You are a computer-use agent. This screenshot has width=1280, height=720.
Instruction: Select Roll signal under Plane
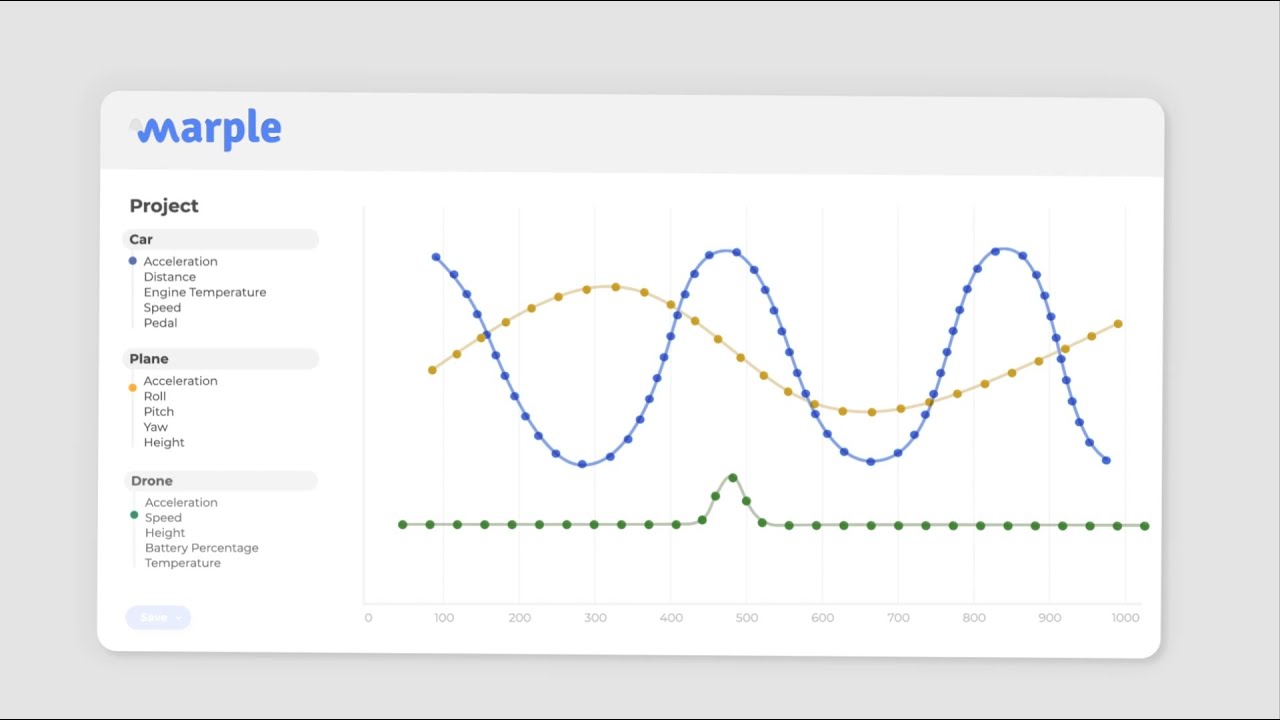(x=155, y=396)
